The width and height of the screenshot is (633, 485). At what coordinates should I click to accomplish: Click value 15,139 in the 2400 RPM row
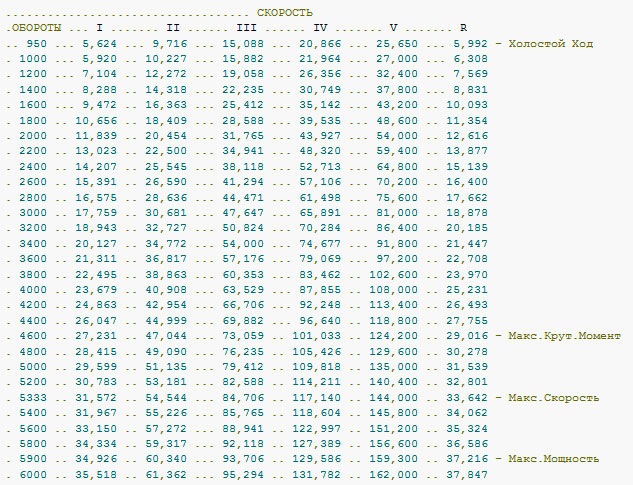coord(467,167)
